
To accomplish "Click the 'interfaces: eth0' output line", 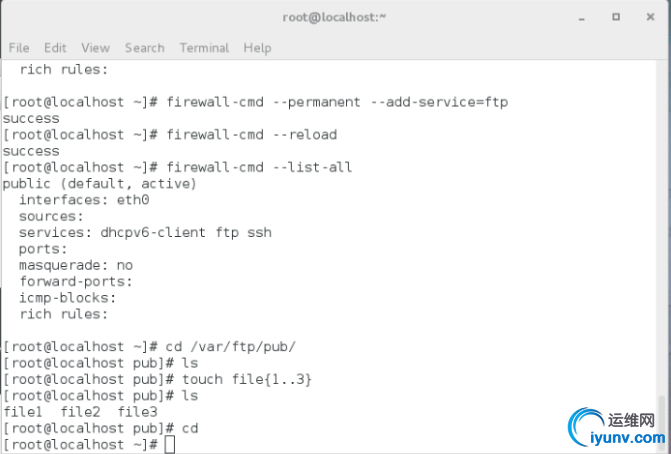I will click(84, 200).
